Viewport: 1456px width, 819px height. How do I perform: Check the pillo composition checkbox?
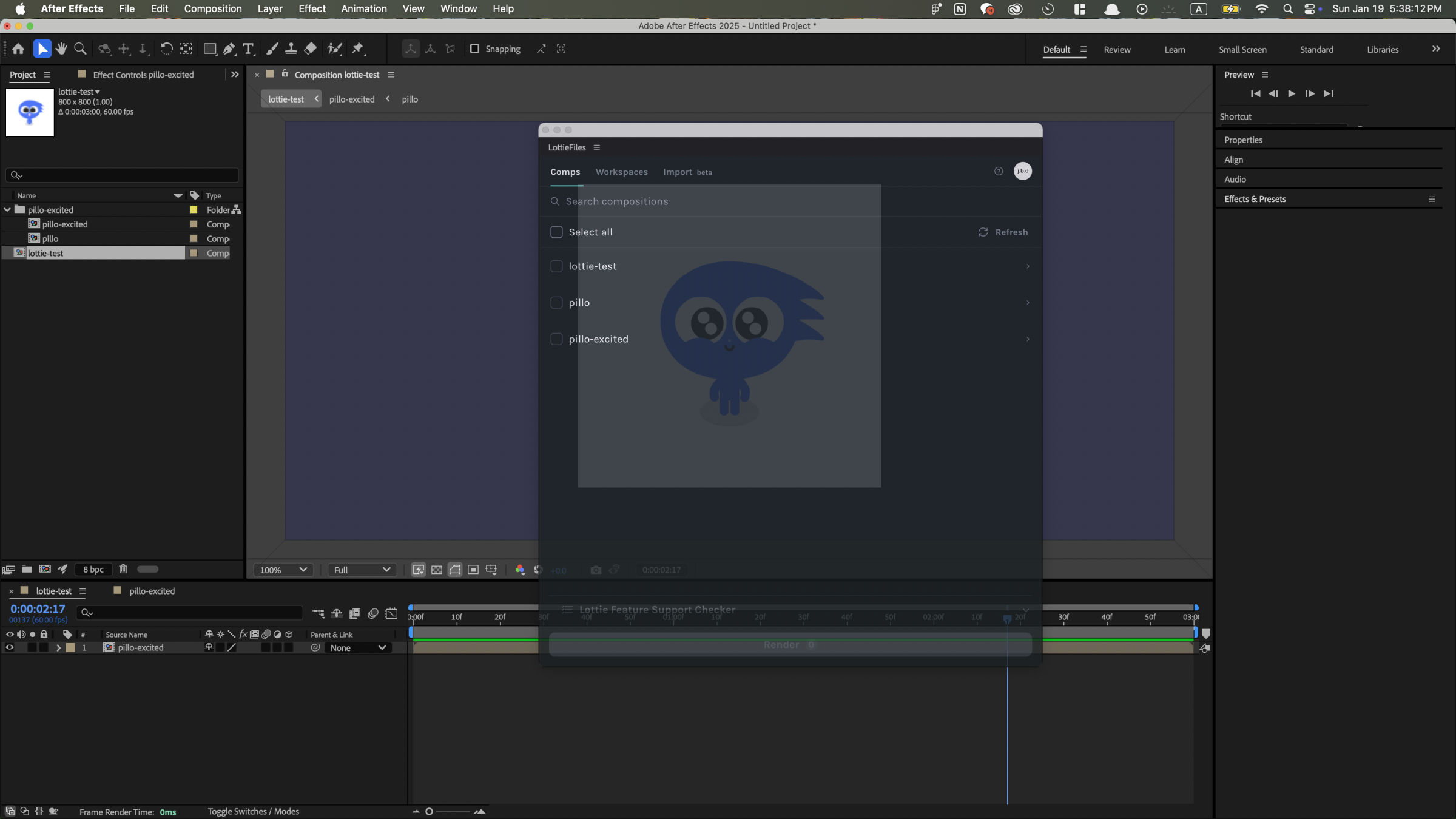coord(556,302)
